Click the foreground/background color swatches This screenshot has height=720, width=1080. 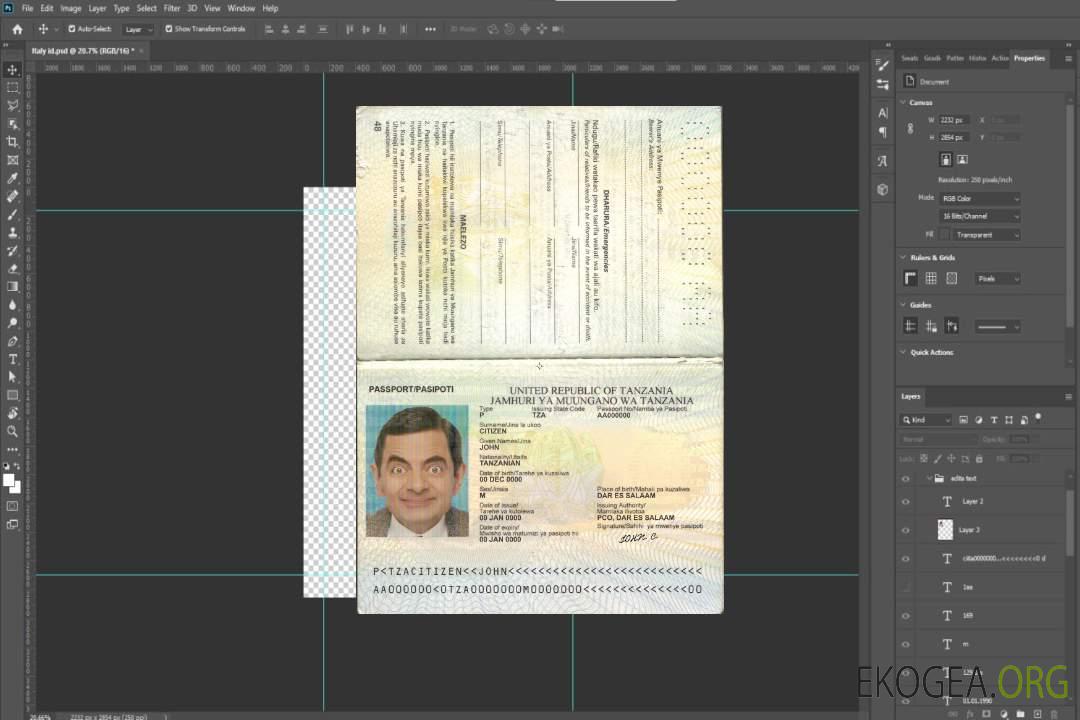(x=12, y=483)
